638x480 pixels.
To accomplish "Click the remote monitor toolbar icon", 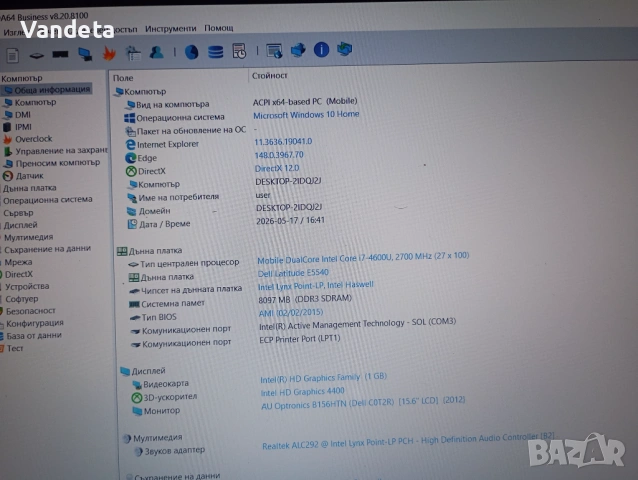I will pos(274,51).
